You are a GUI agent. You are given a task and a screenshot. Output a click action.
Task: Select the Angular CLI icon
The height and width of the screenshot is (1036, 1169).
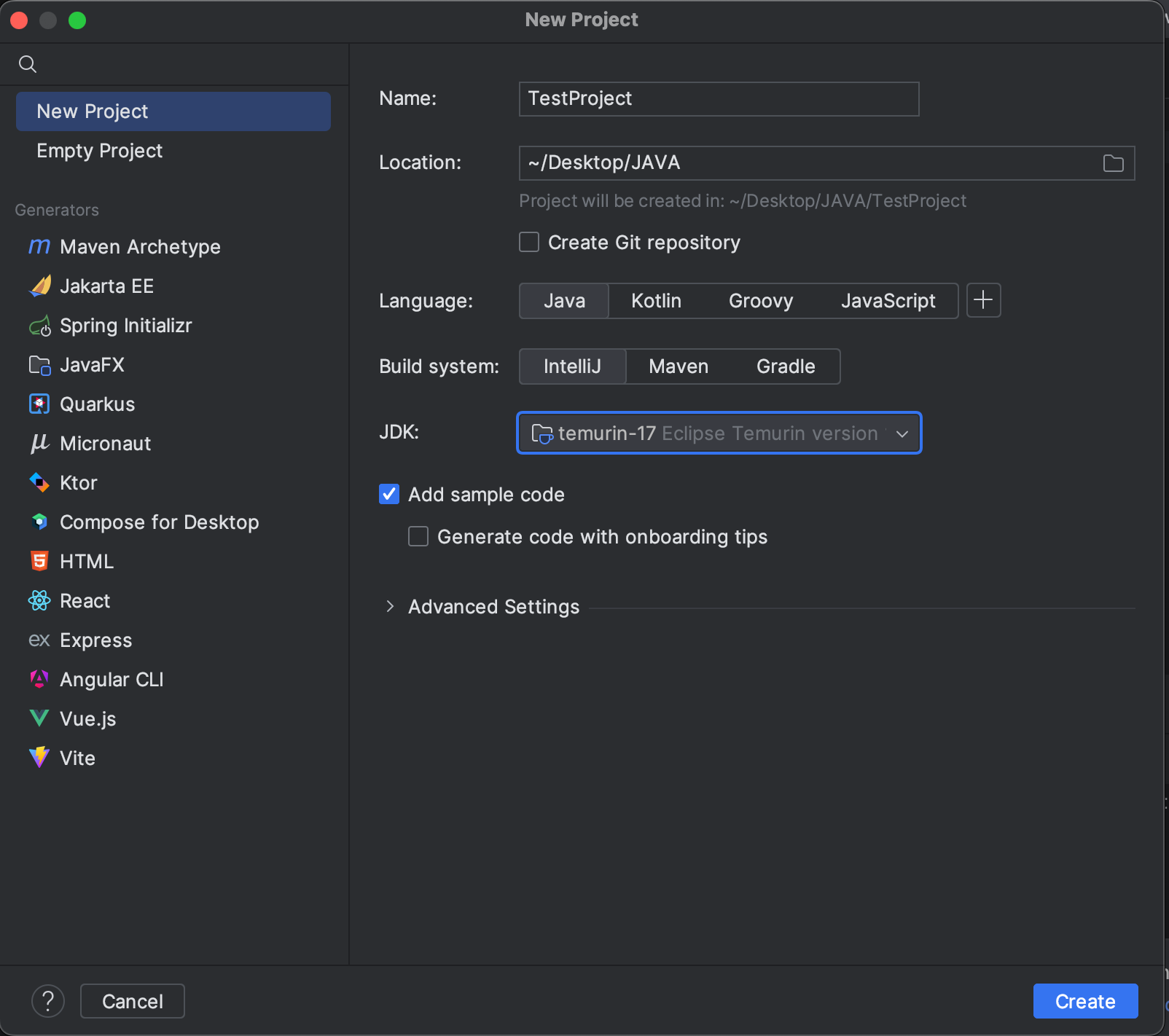pyautogui.click(x=39, y=680)
